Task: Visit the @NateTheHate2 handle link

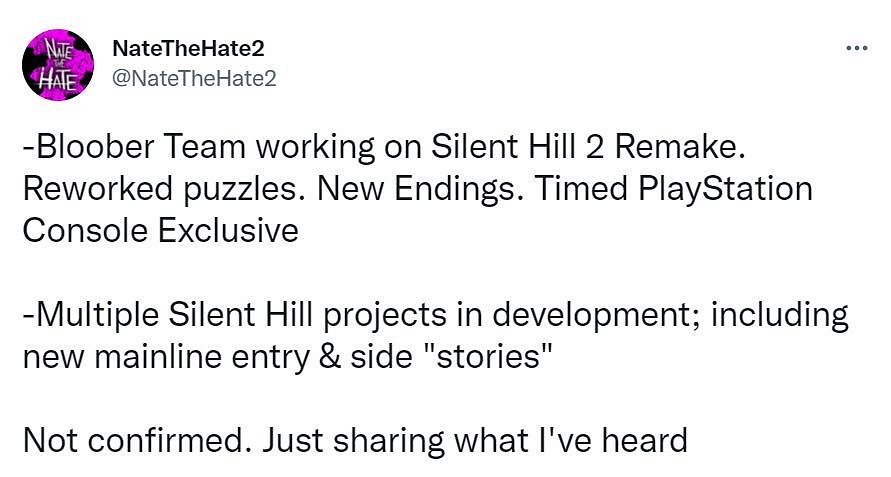Action: [x=195, y=77]
